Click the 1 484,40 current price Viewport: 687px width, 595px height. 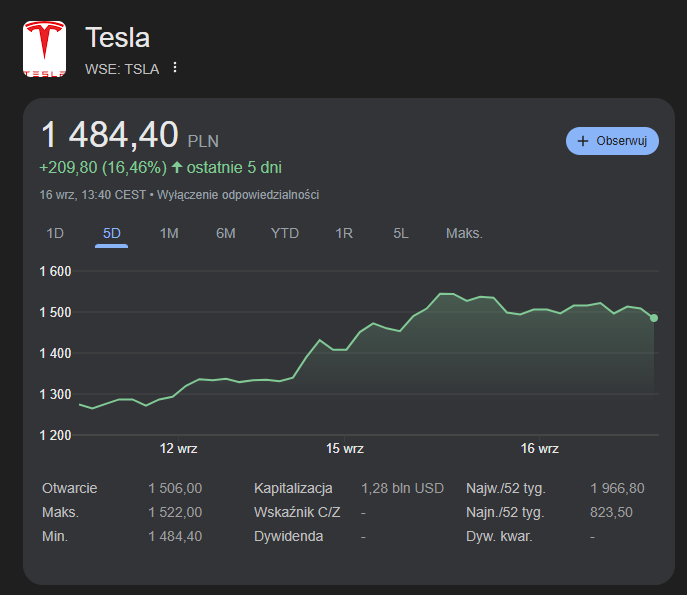pos(109,136)
